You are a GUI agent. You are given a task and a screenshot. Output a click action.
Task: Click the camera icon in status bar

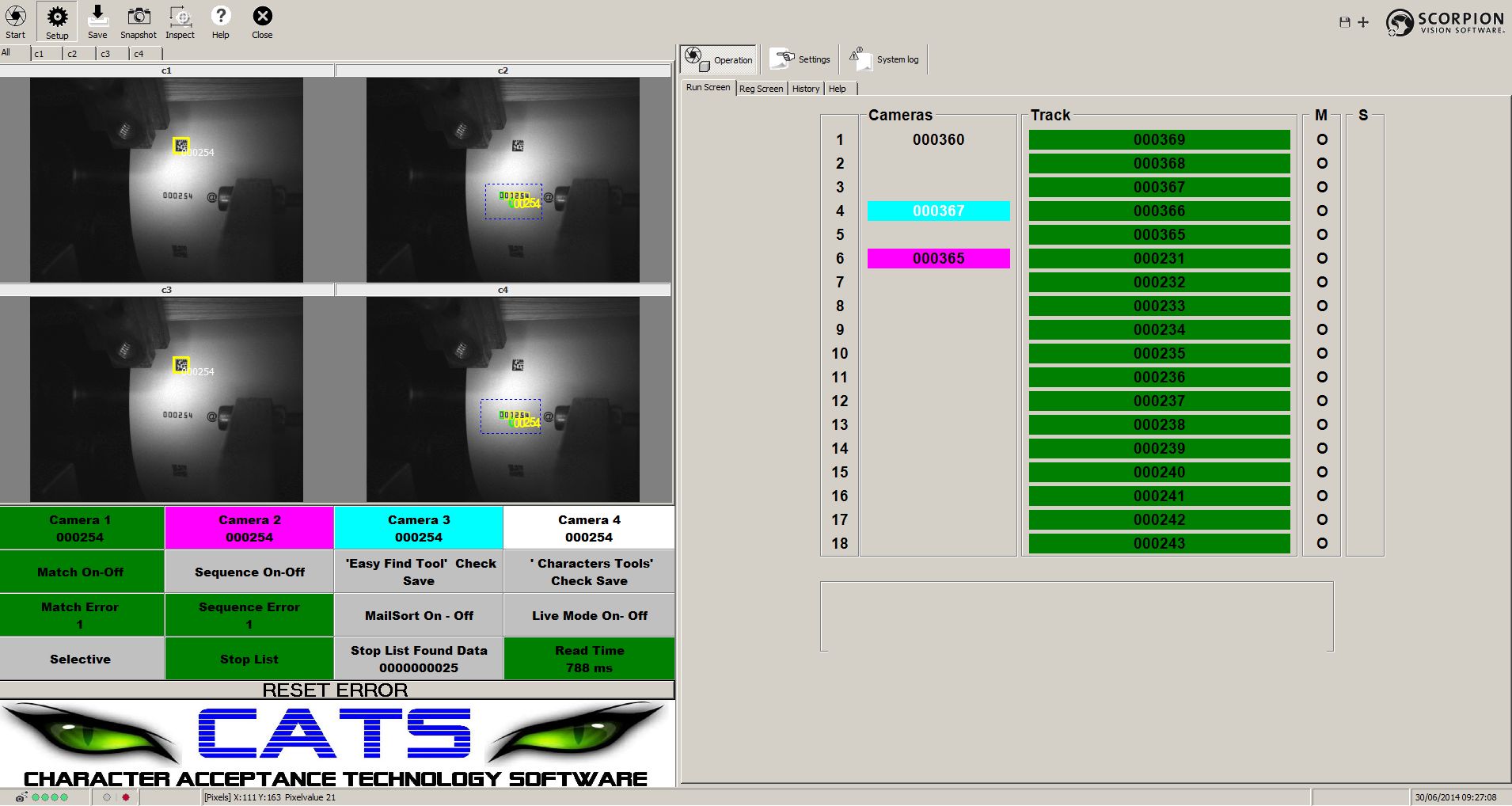coord(21,797)
